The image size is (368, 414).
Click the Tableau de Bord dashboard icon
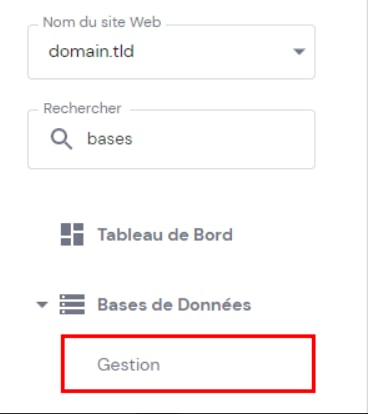click(72, 234)
